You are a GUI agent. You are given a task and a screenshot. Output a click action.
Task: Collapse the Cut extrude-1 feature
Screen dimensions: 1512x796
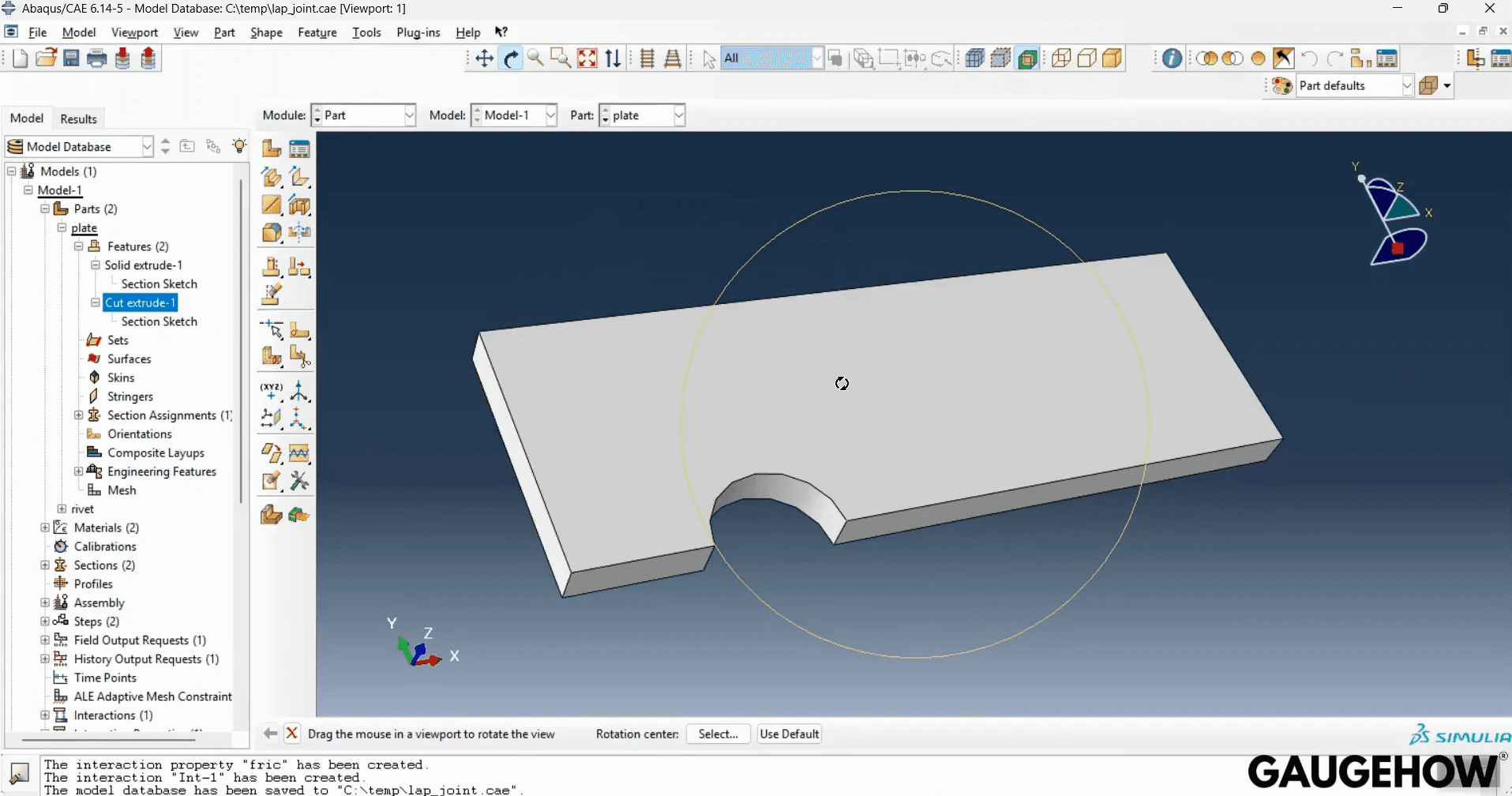(x=94, y=302)
